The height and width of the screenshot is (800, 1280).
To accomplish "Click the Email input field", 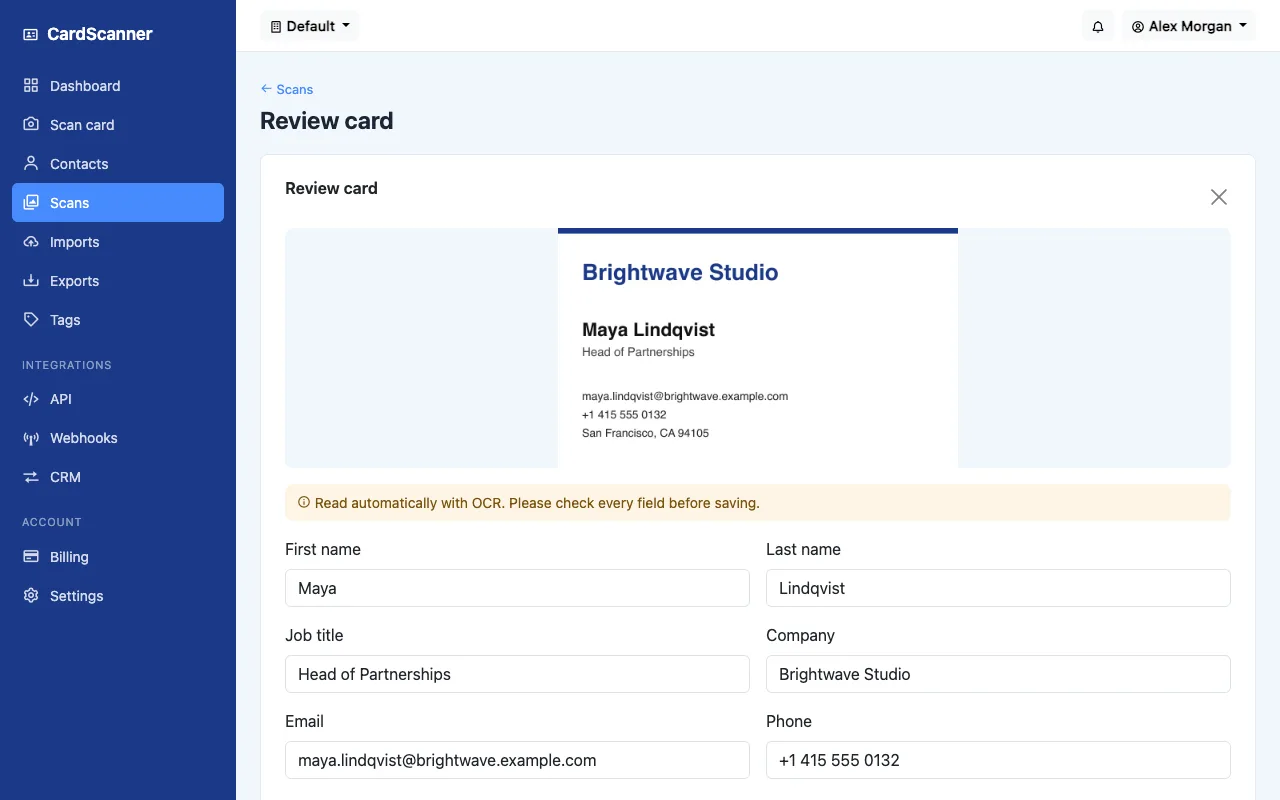I will 517,760.
